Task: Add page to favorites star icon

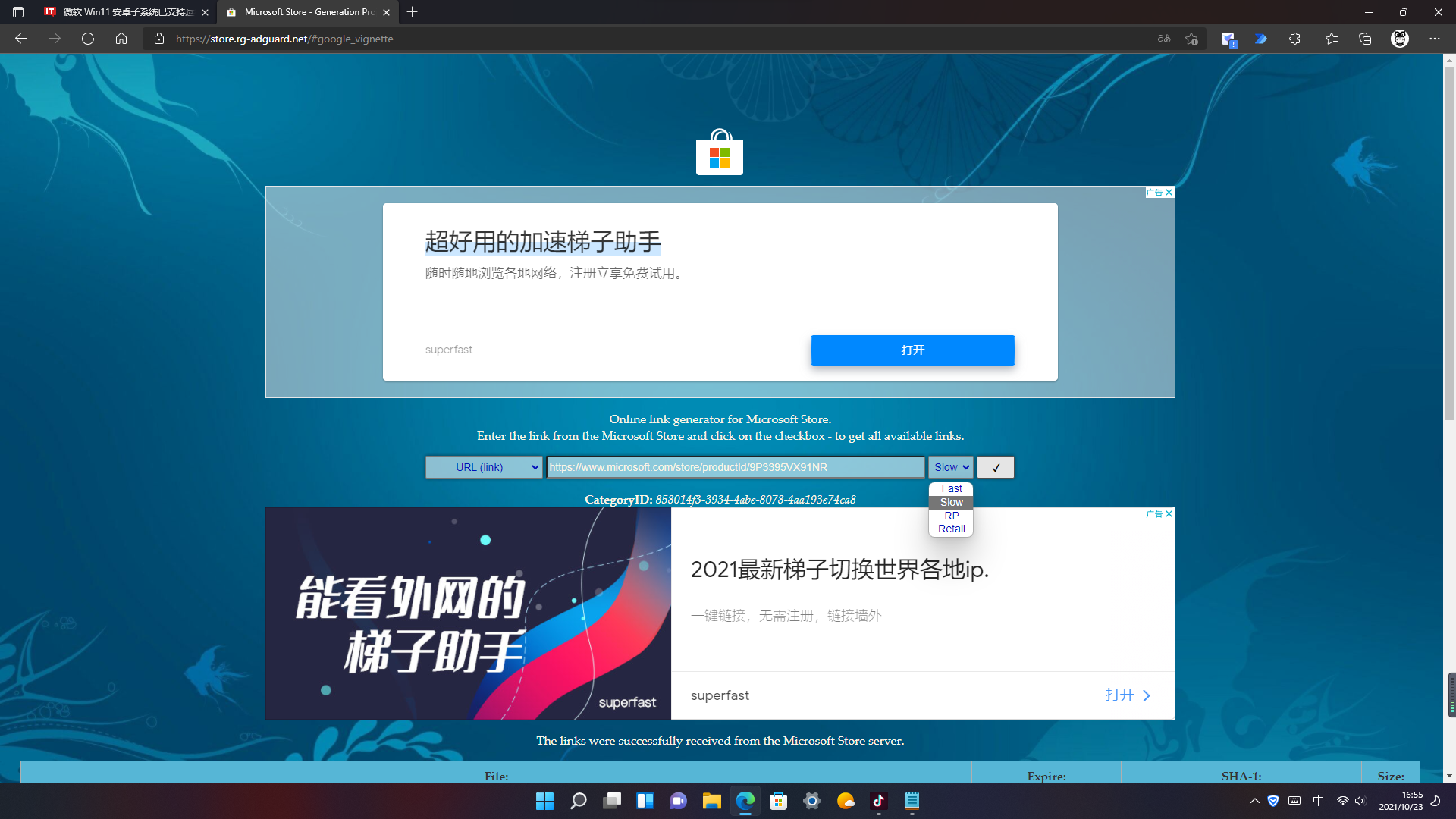Action: (1191, 39)
